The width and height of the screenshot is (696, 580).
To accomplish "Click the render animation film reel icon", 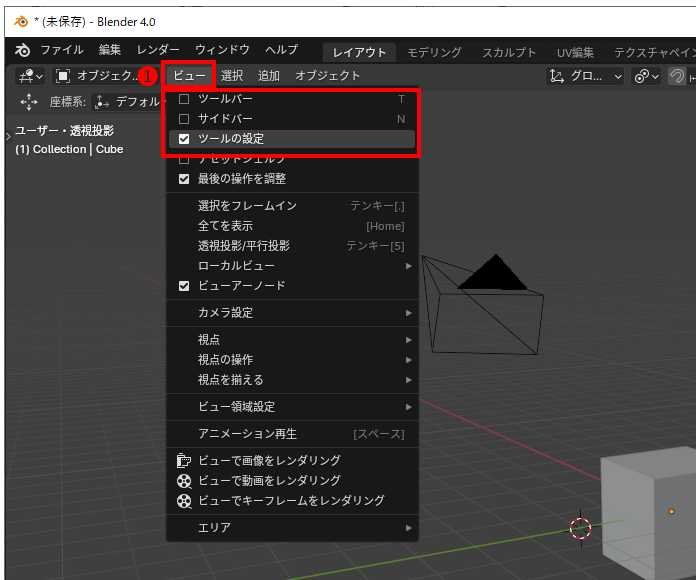I will (183, 481).
